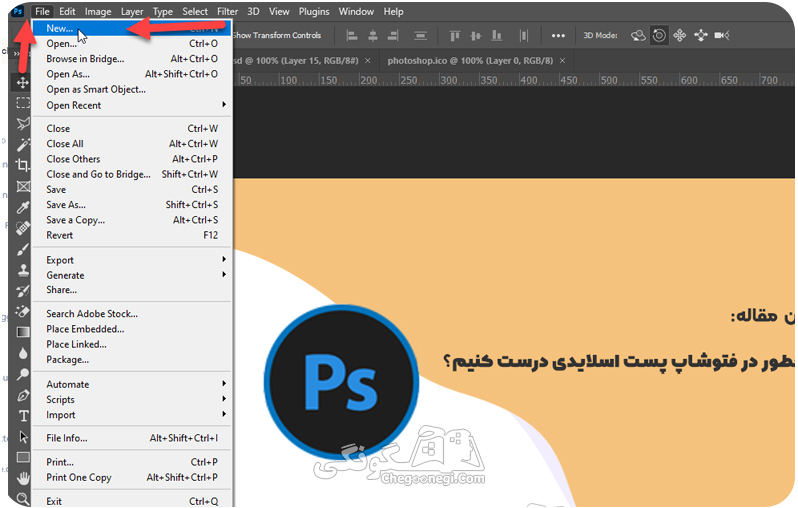
Task: Select the Eyedropper tool
Action: click(x=22, y=207)
